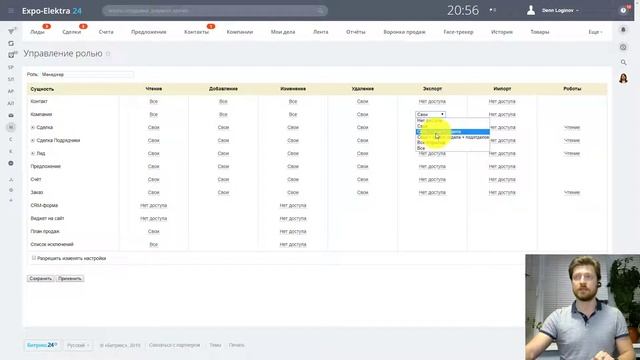
Task: Pick the option ending with + подотделов
Action: click(x=452, y=137)
